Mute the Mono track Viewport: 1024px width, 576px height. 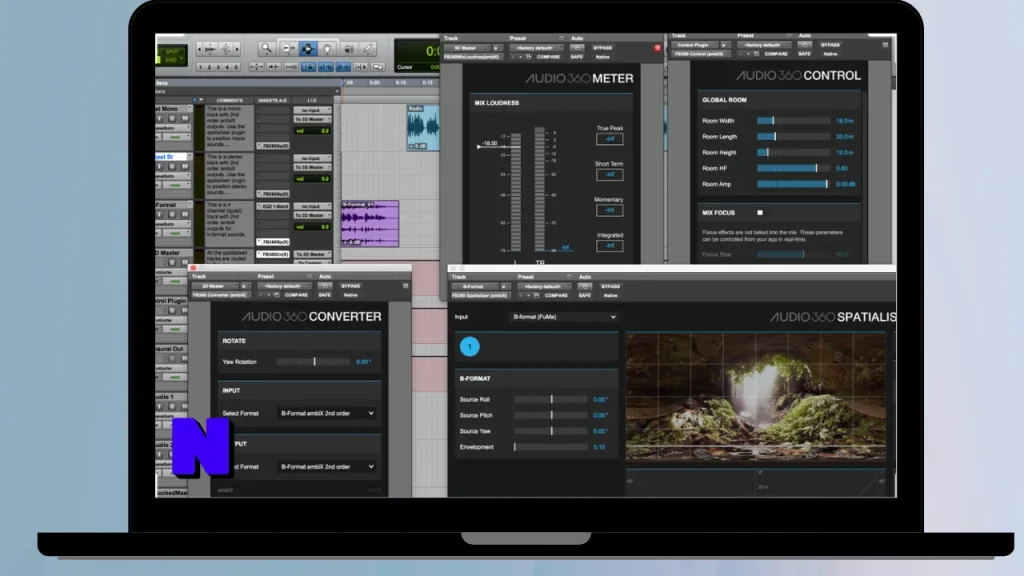(x=184, y=118)
